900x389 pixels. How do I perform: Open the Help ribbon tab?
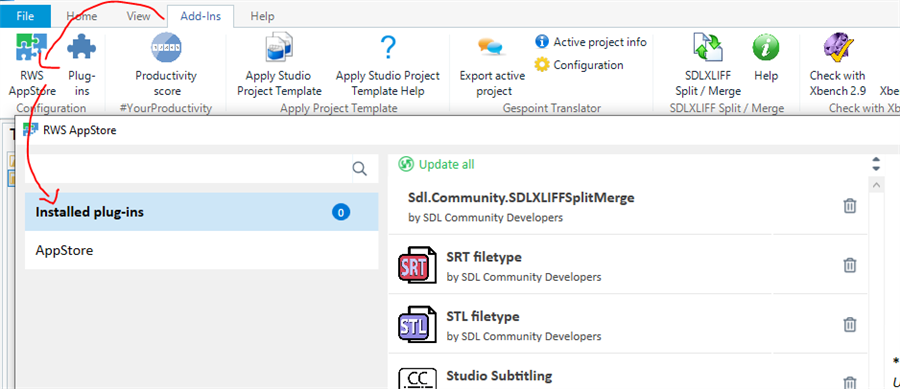click(262, 16)
